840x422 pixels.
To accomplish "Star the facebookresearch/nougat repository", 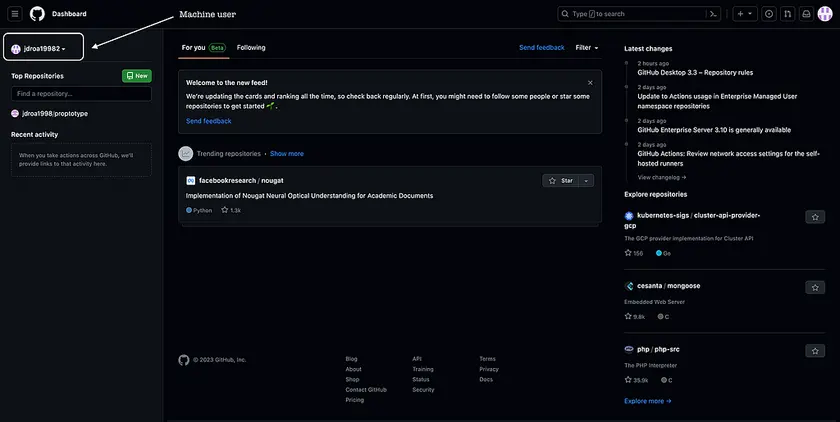I will tap(560, 181).
